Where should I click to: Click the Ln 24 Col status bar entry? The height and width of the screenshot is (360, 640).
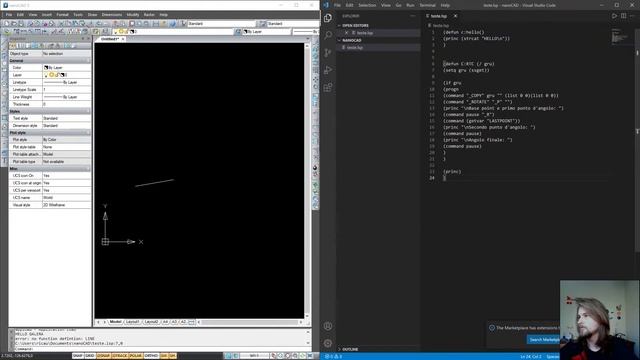point(531,357)
